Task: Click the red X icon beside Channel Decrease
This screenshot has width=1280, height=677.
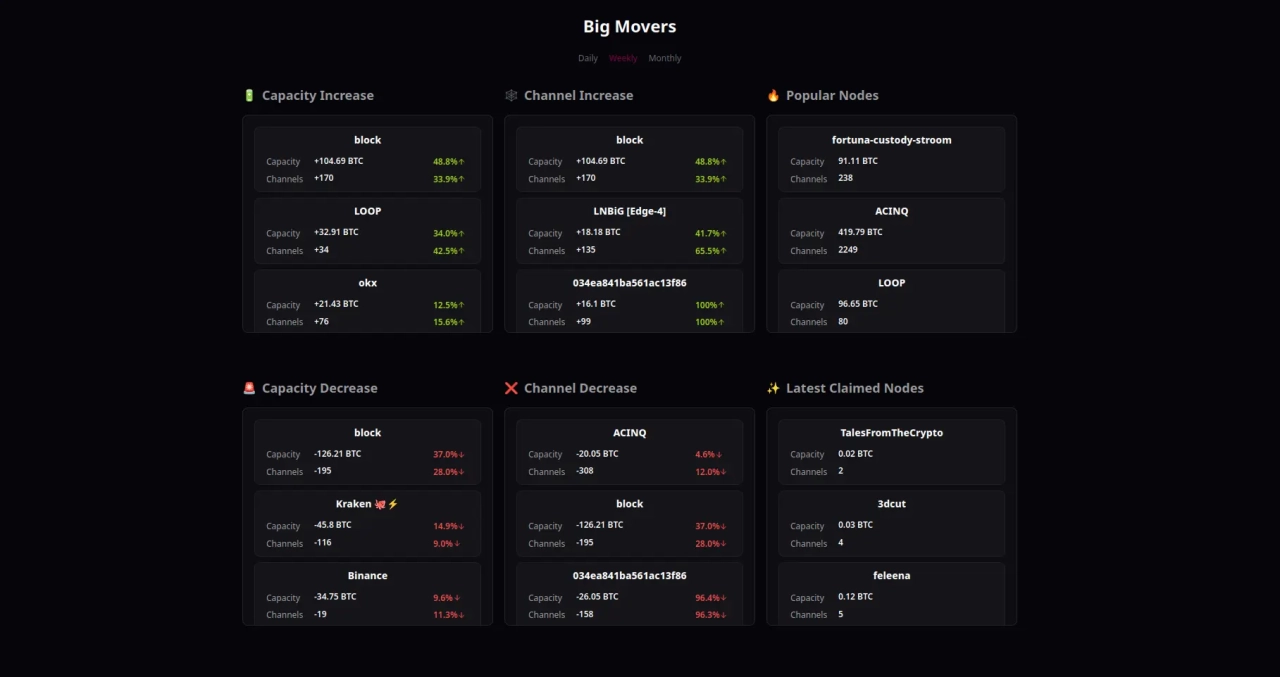Action: coord(511,389)
